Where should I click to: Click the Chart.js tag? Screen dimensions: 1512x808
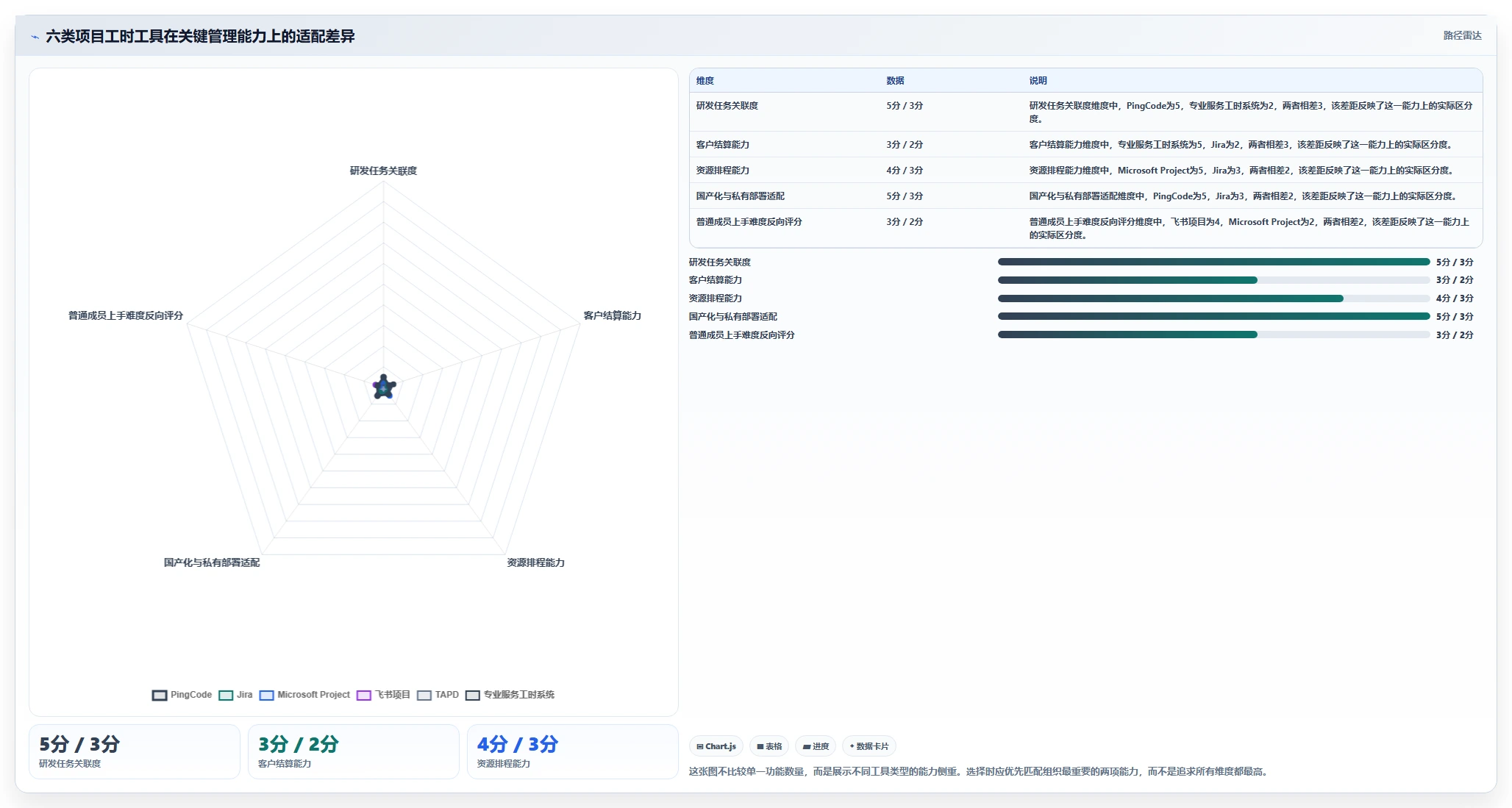(x=716, y=746)
